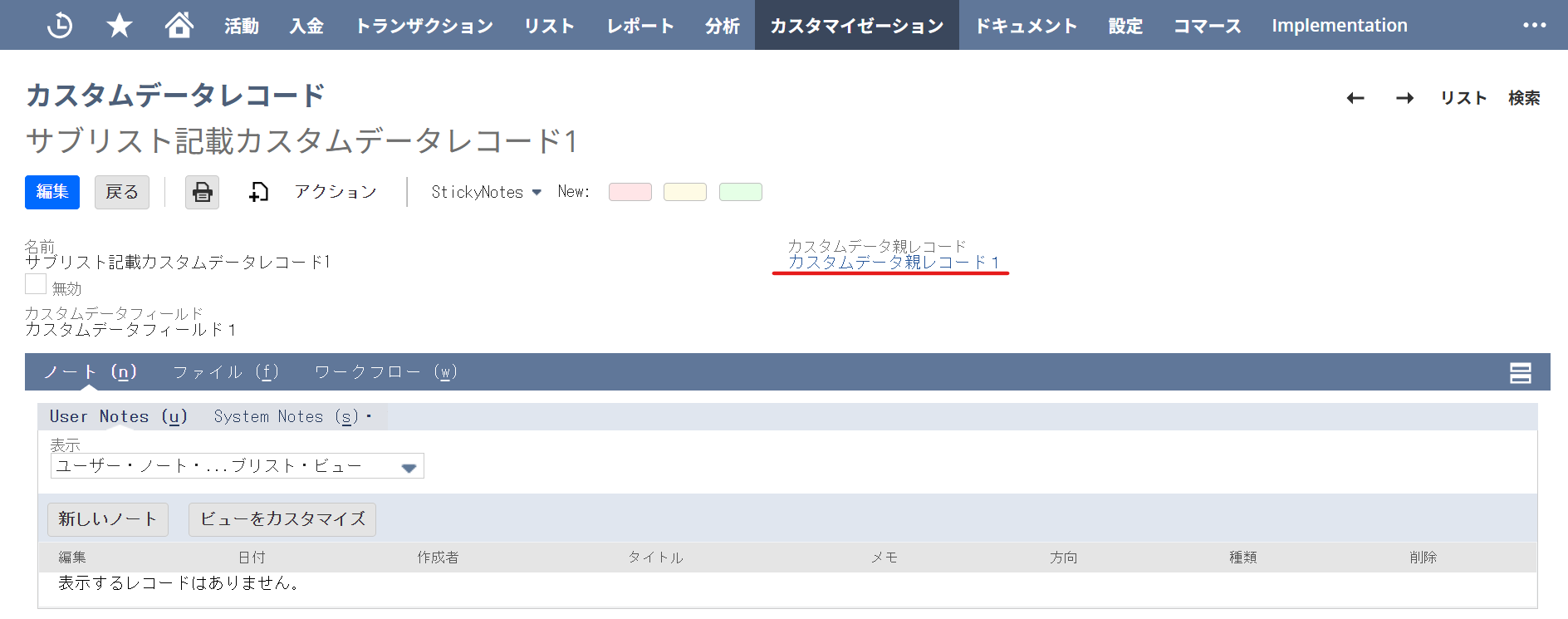Click the 新しいノート button

point(108,519)
